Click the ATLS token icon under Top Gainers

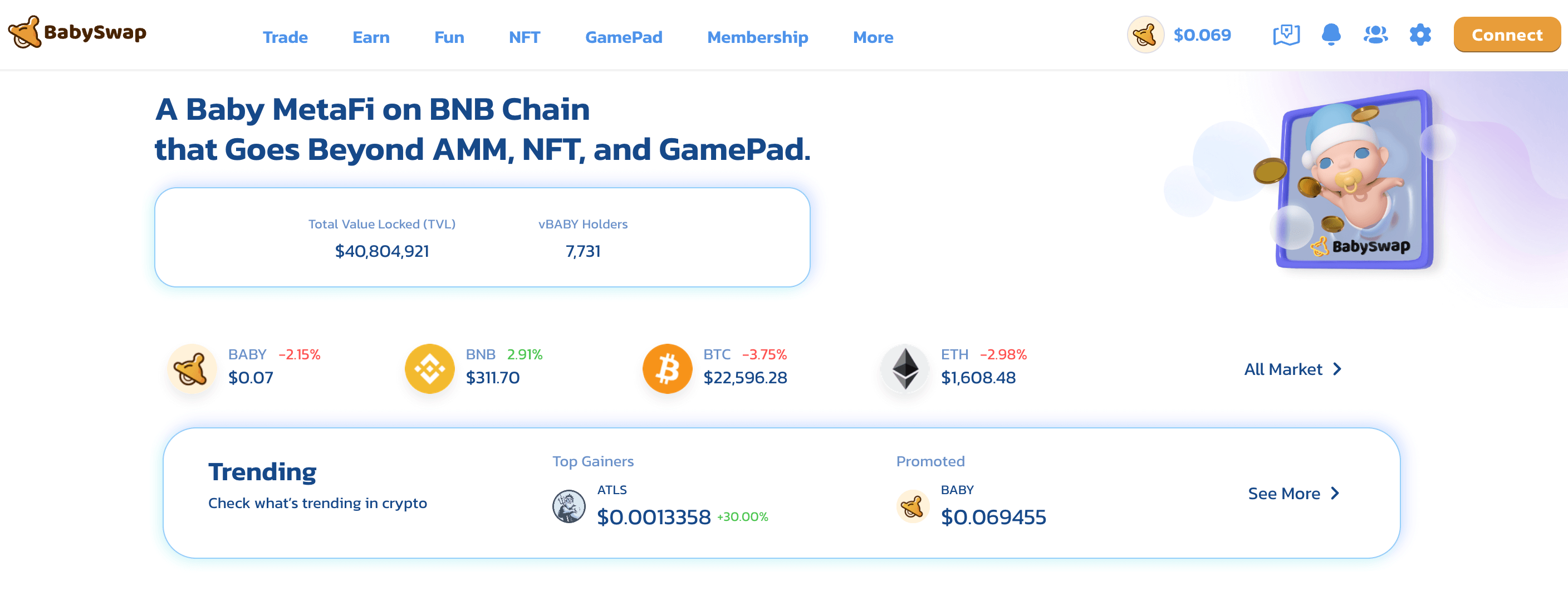(x=569, y=506)
